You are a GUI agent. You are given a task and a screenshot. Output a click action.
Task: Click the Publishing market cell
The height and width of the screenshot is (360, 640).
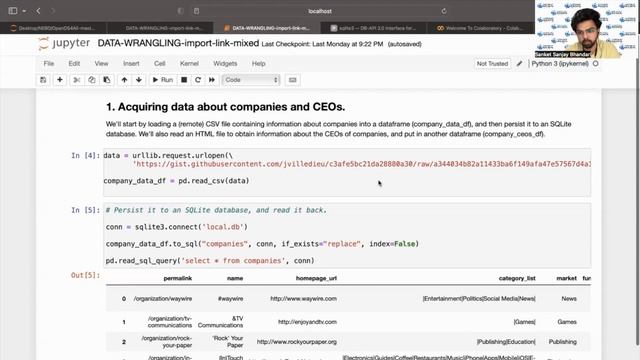[562, 342]
